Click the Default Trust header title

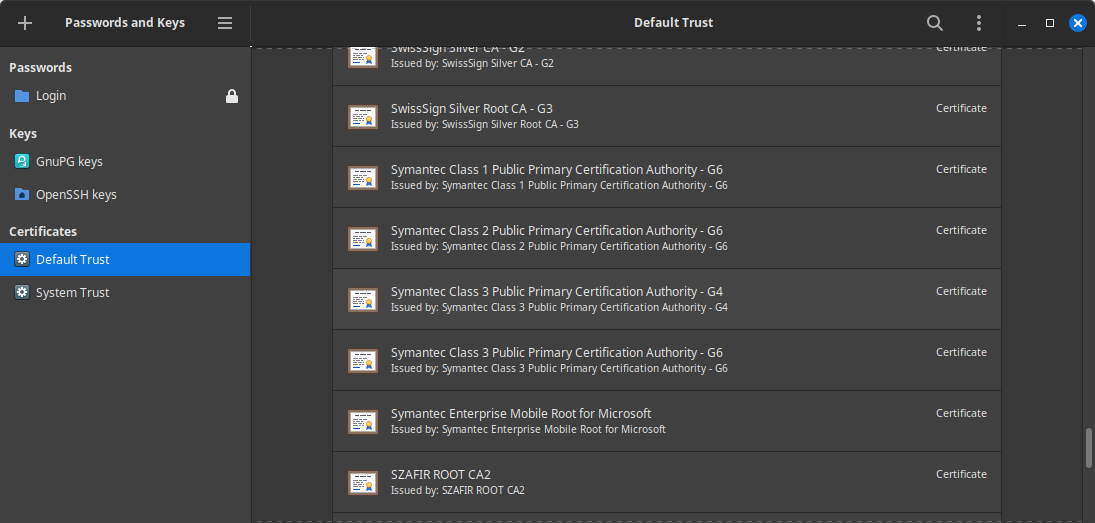pyautogui.click(x=673, y=22)
